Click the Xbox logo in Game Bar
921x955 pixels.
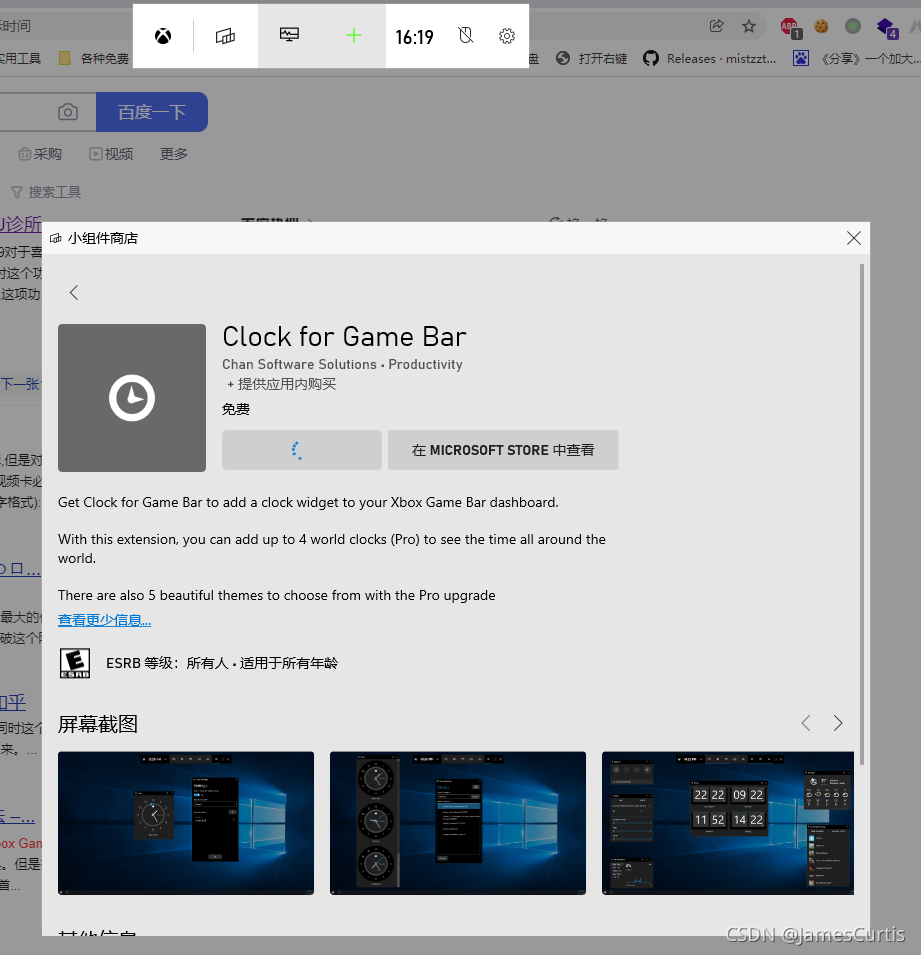[163, 37]
